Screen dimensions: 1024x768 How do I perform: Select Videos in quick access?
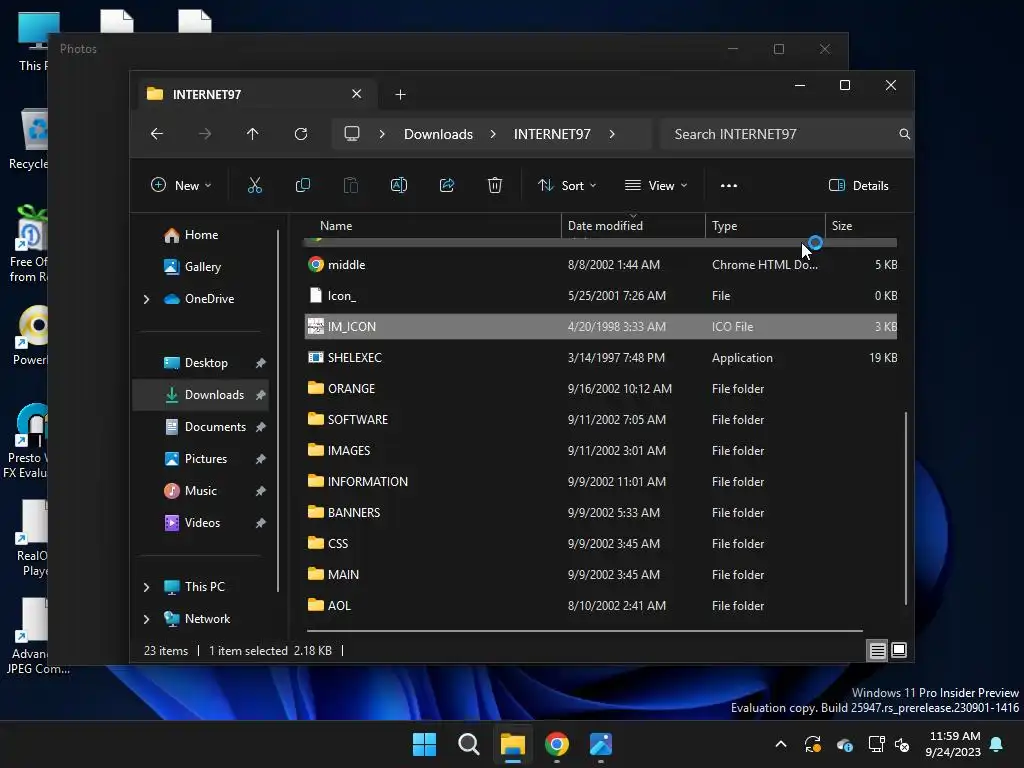coord(200,522)
